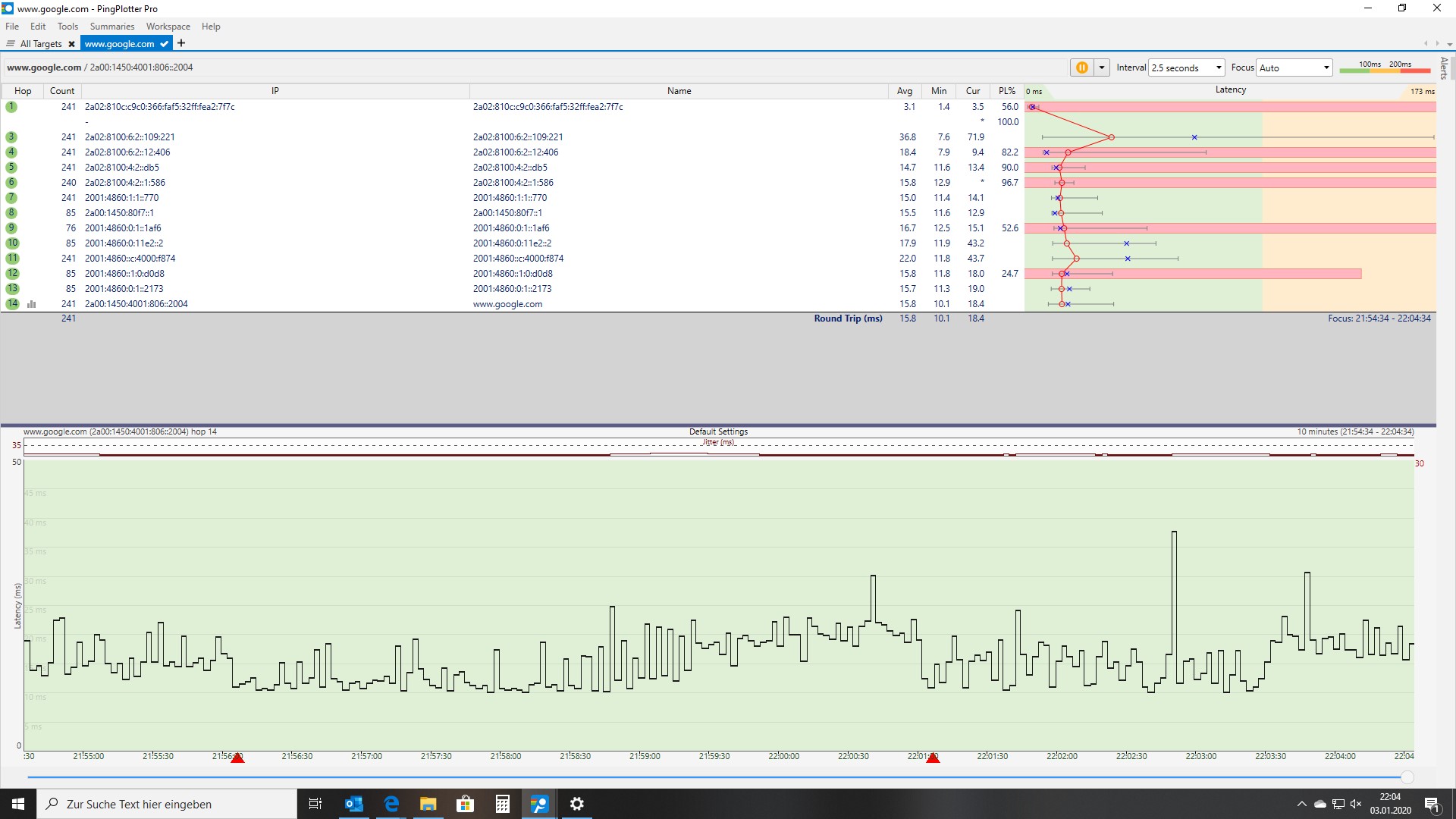Click the timeline slider handle at the bottom
1456x819 pixels.
pyautogui.click(x=1407, y=777)
